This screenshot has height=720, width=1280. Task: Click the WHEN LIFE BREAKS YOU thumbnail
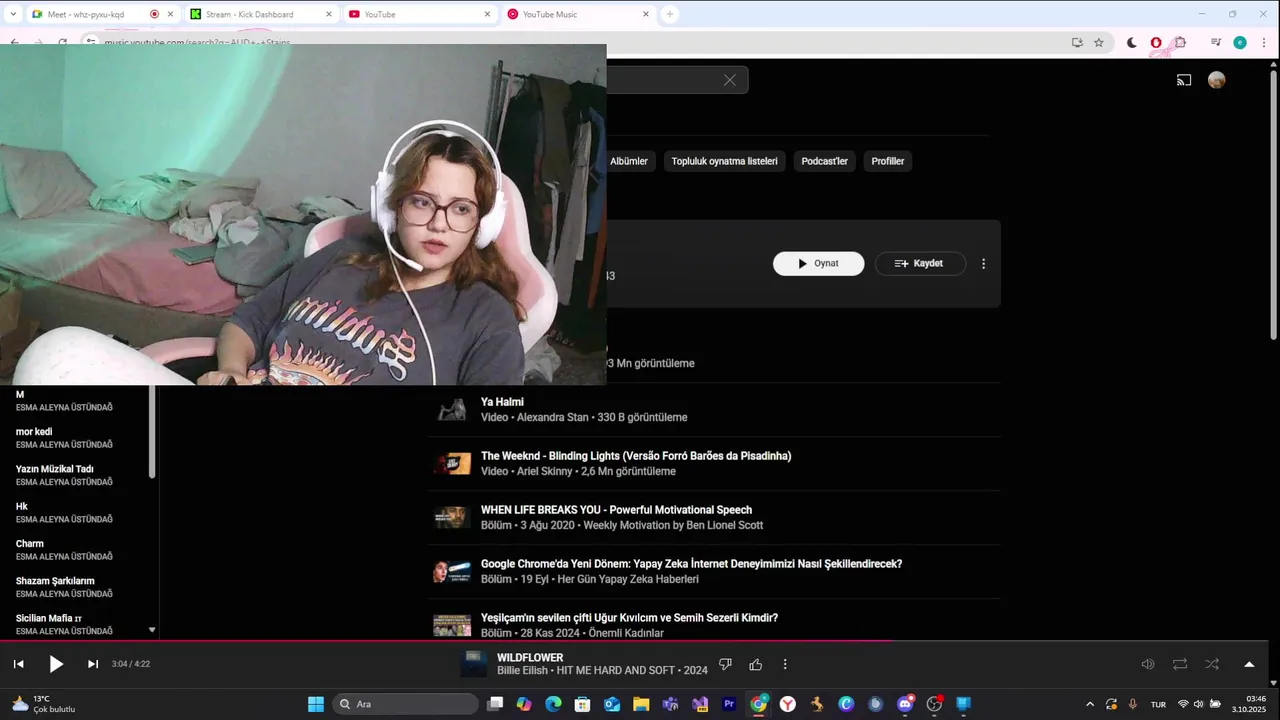tap(452, 517)
